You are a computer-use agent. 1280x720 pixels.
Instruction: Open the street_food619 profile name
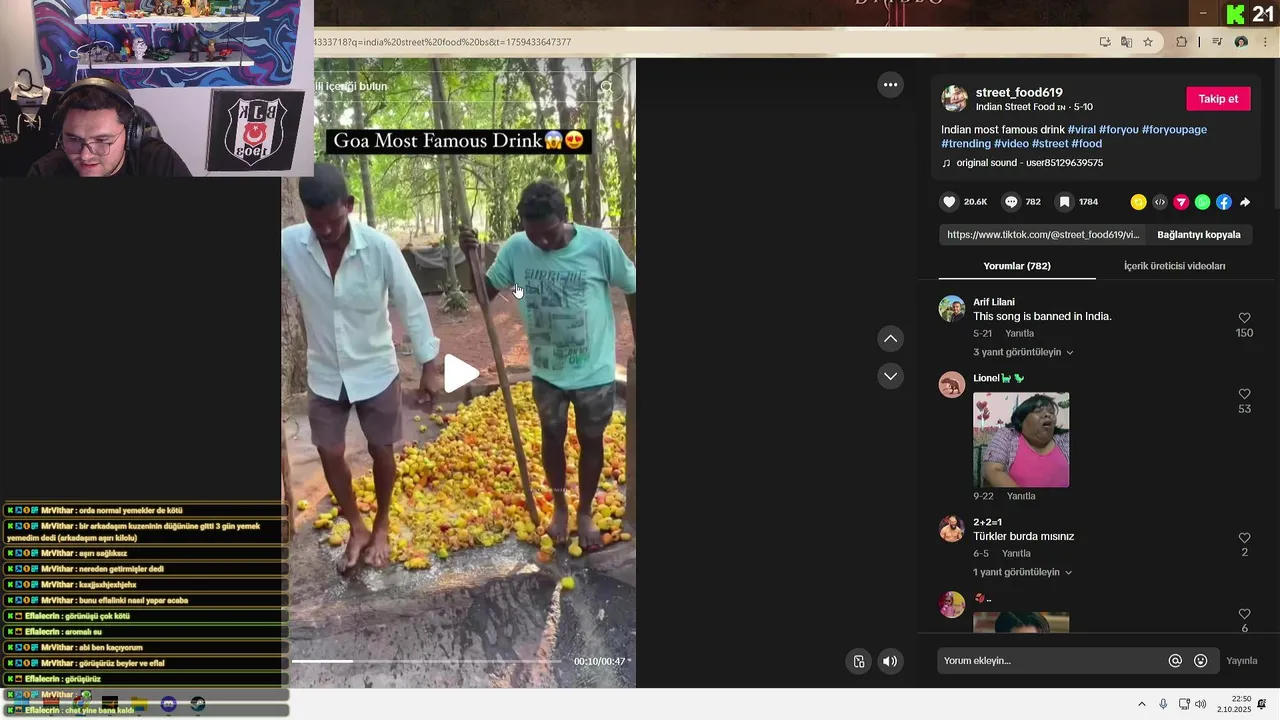[1019, 93]
